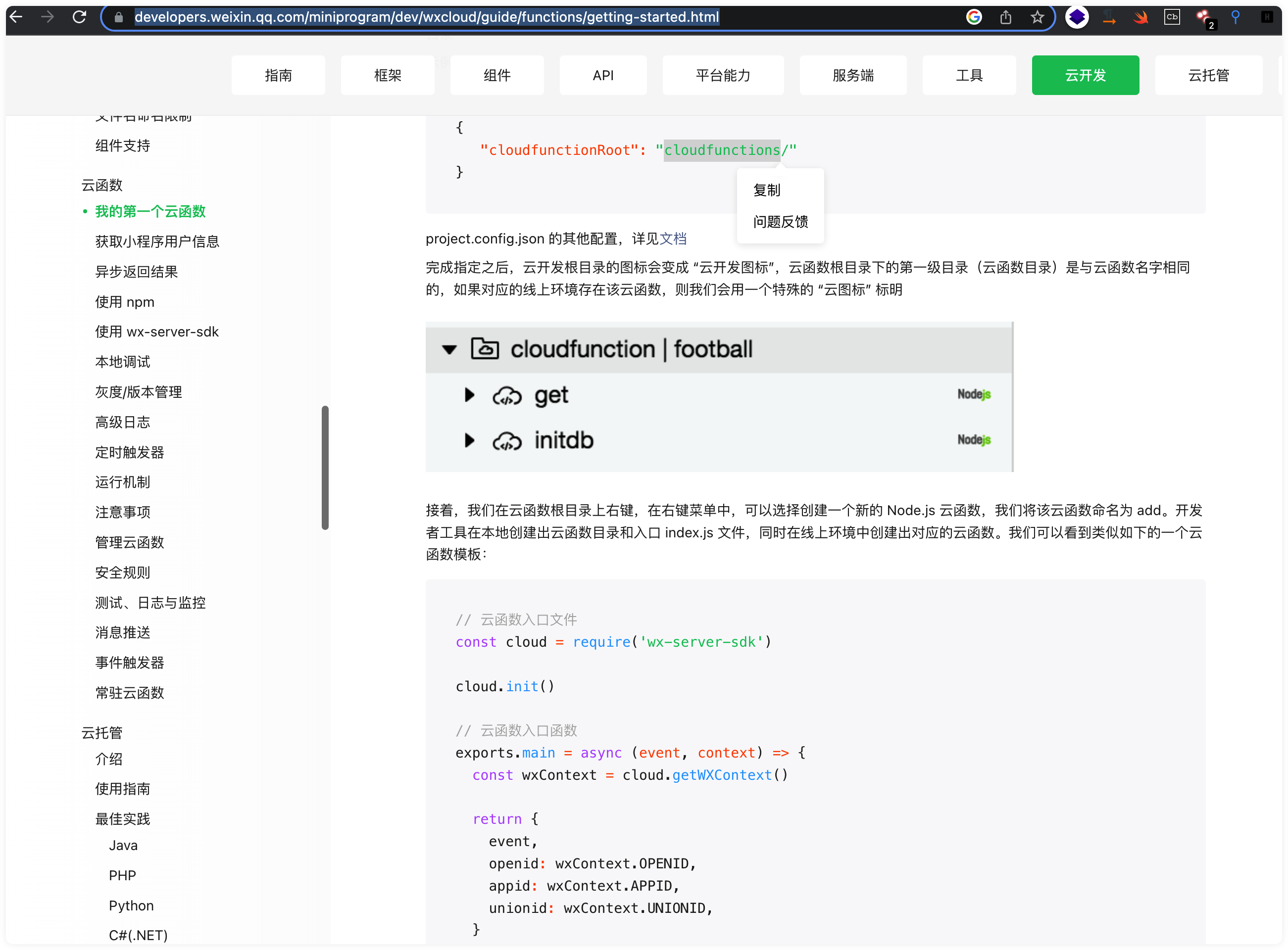Open the purple diamond extension icon
Screen dimensions: 1288x950
1076,17
